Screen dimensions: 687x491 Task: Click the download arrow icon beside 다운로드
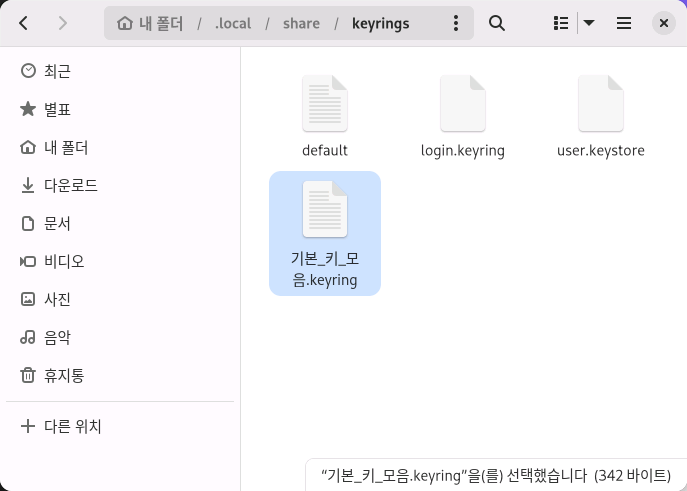[x=28, y=185]
